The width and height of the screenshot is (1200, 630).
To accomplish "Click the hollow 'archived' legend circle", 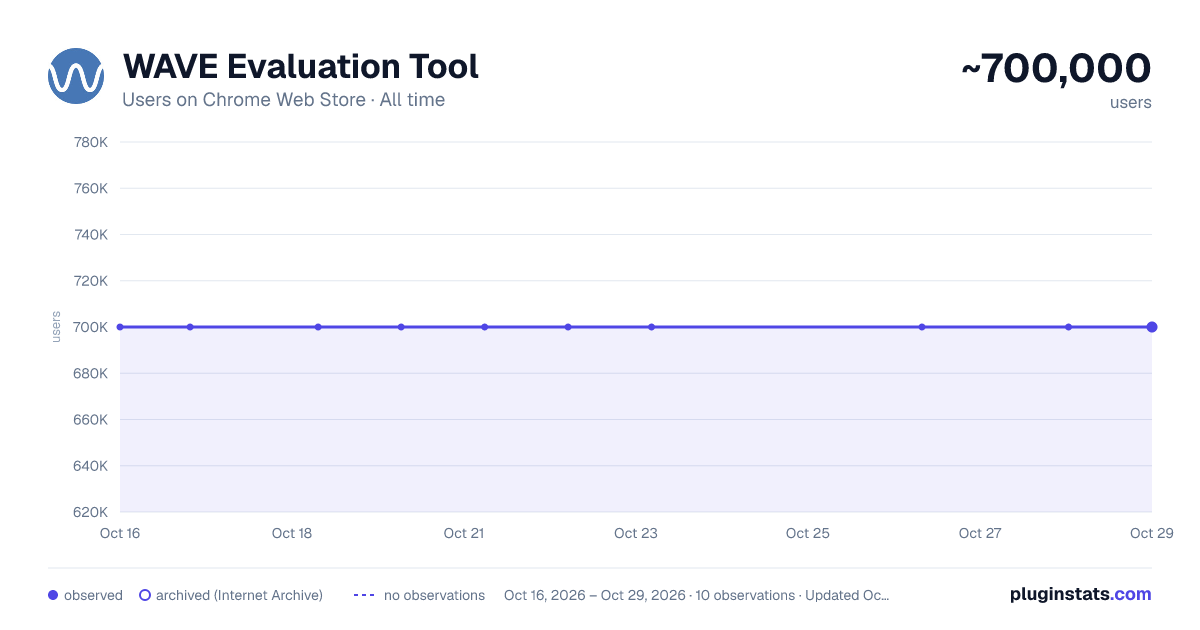I will point(145,595).
